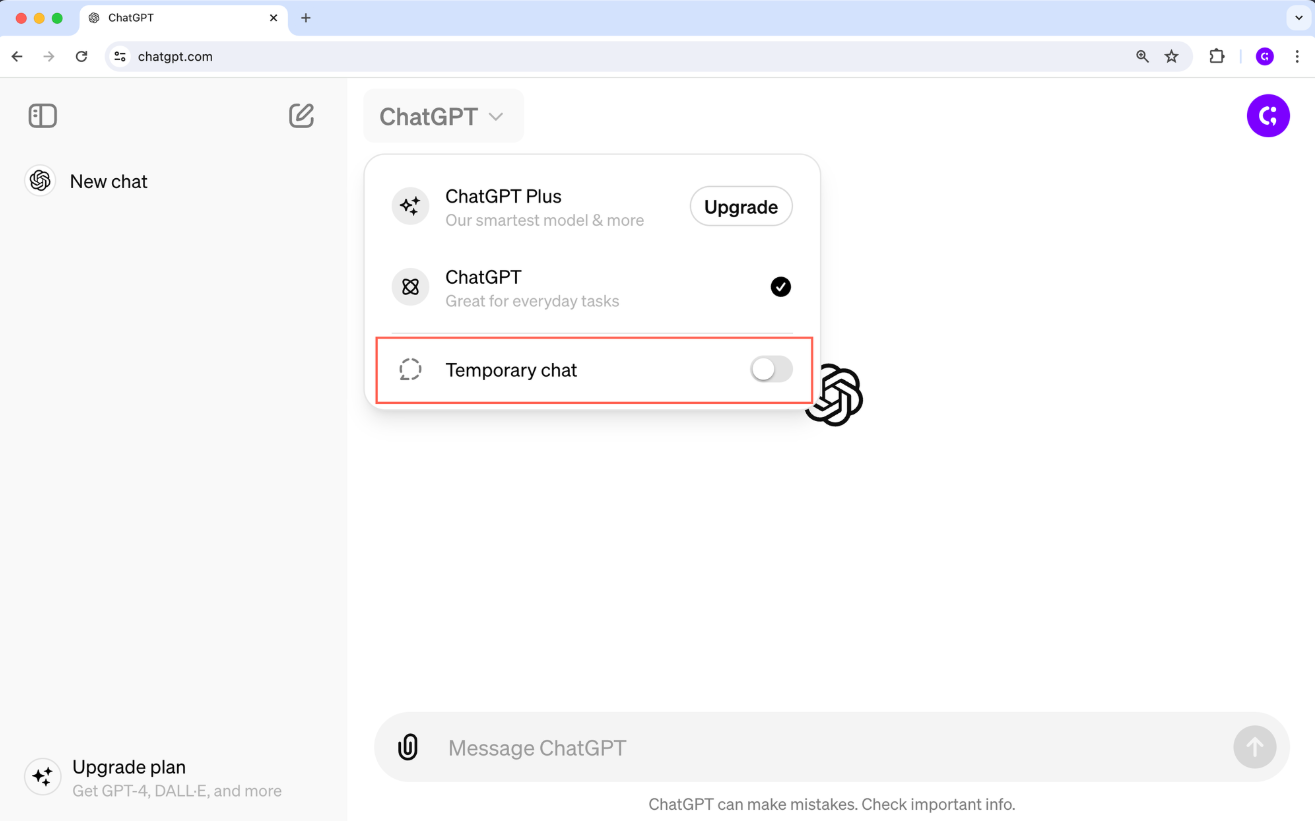Screen dimensions: 1315x821
Task: Close the ChatGPT browser tab
Action: point(273,18)
